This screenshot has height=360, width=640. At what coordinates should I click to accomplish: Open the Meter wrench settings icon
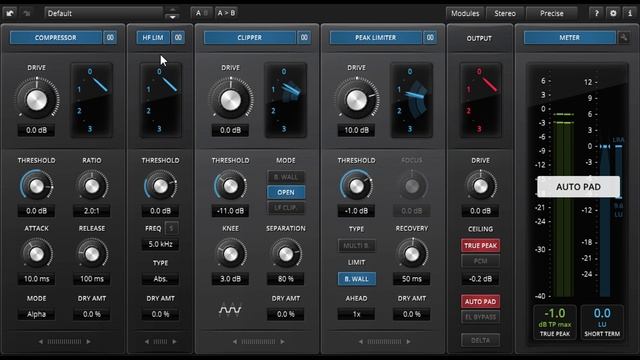click(624, 38)
